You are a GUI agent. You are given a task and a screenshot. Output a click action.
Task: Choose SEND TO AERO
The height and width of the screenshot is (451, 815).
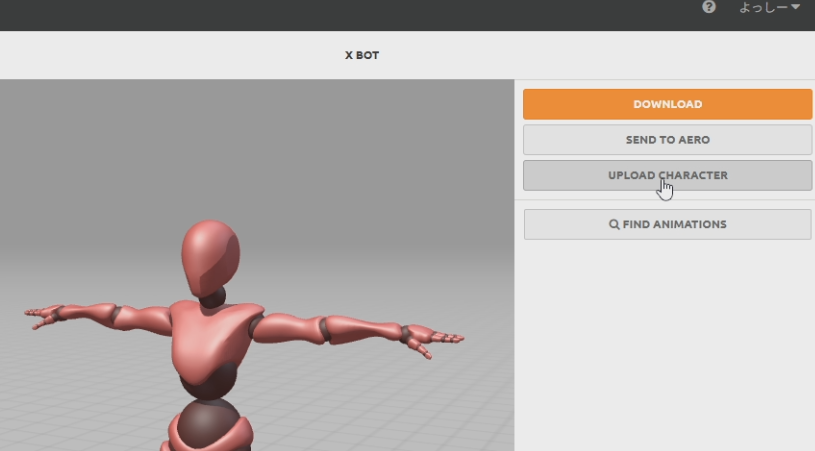667,140
